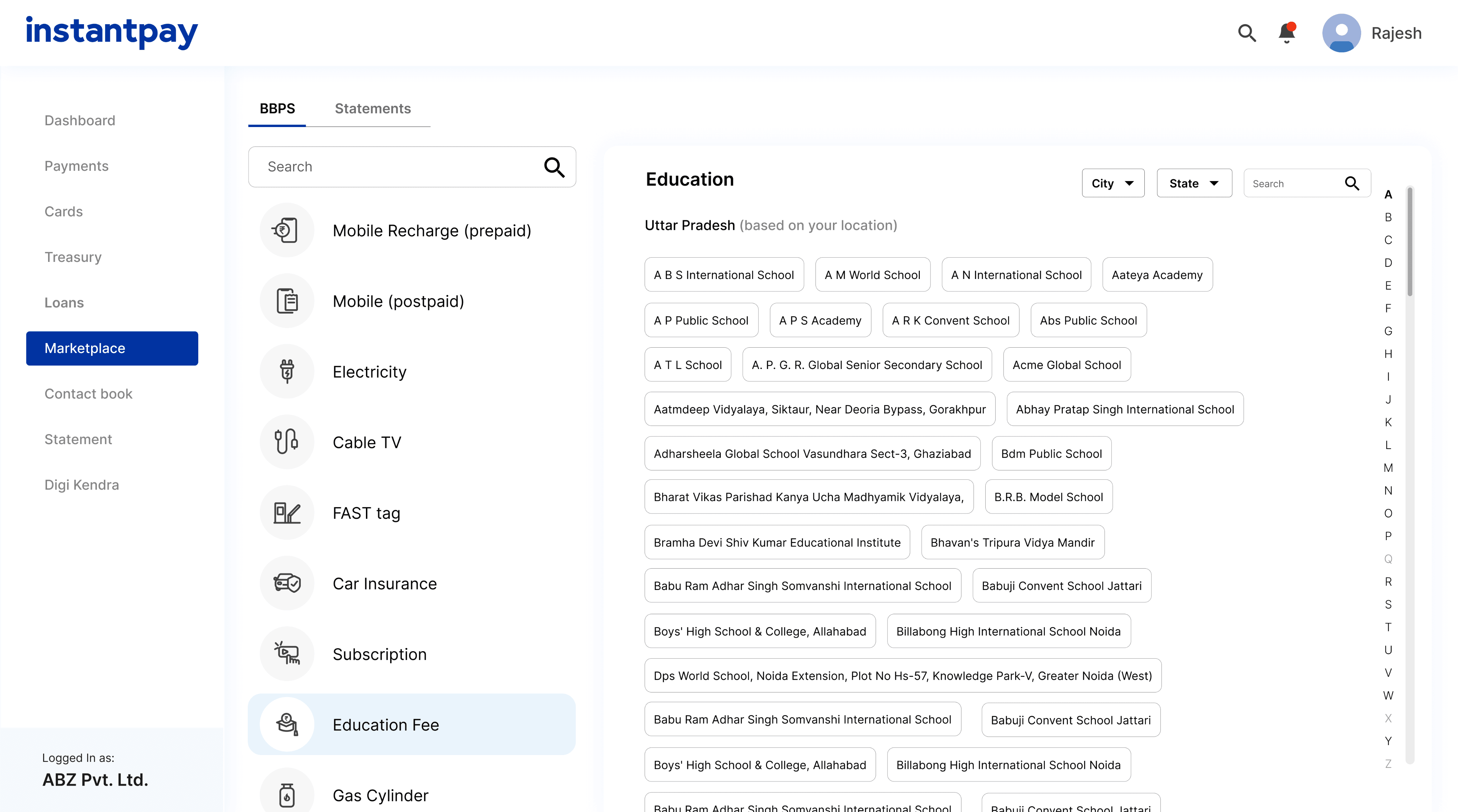1458x812 pixels.
Task: Select the Car Insurance icon
Action: click(287, 583)
